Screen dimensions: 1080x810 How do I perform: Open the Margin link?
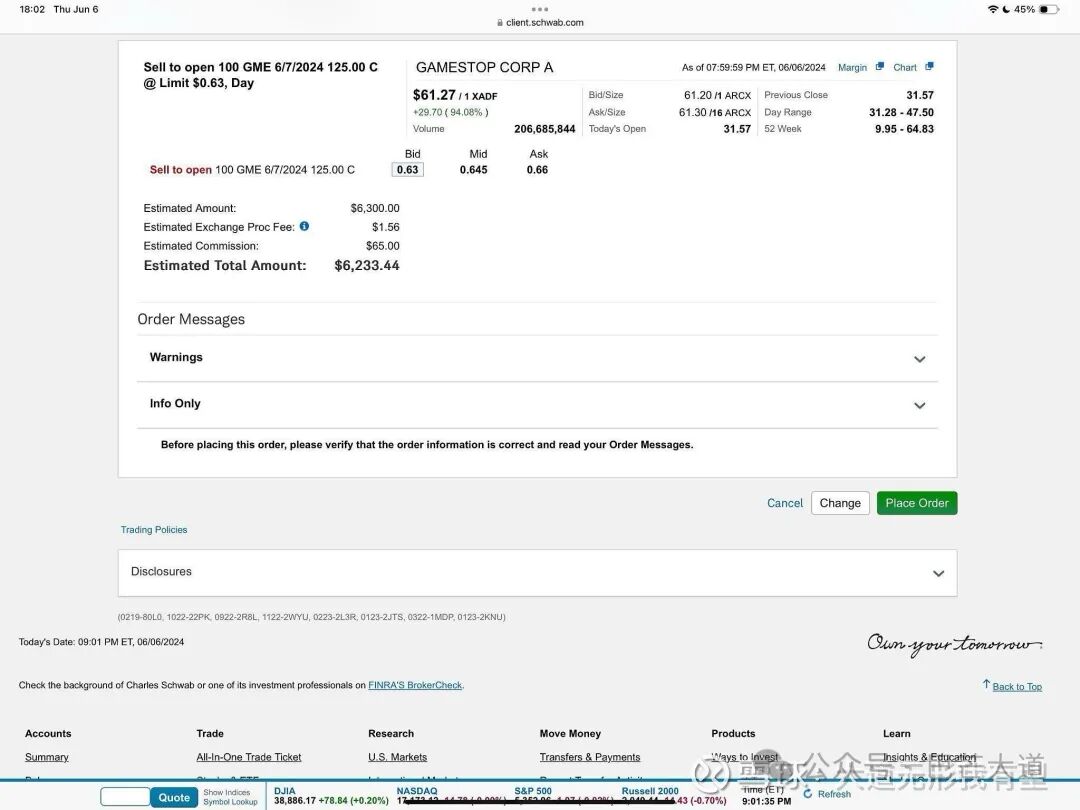pos(852,68)
